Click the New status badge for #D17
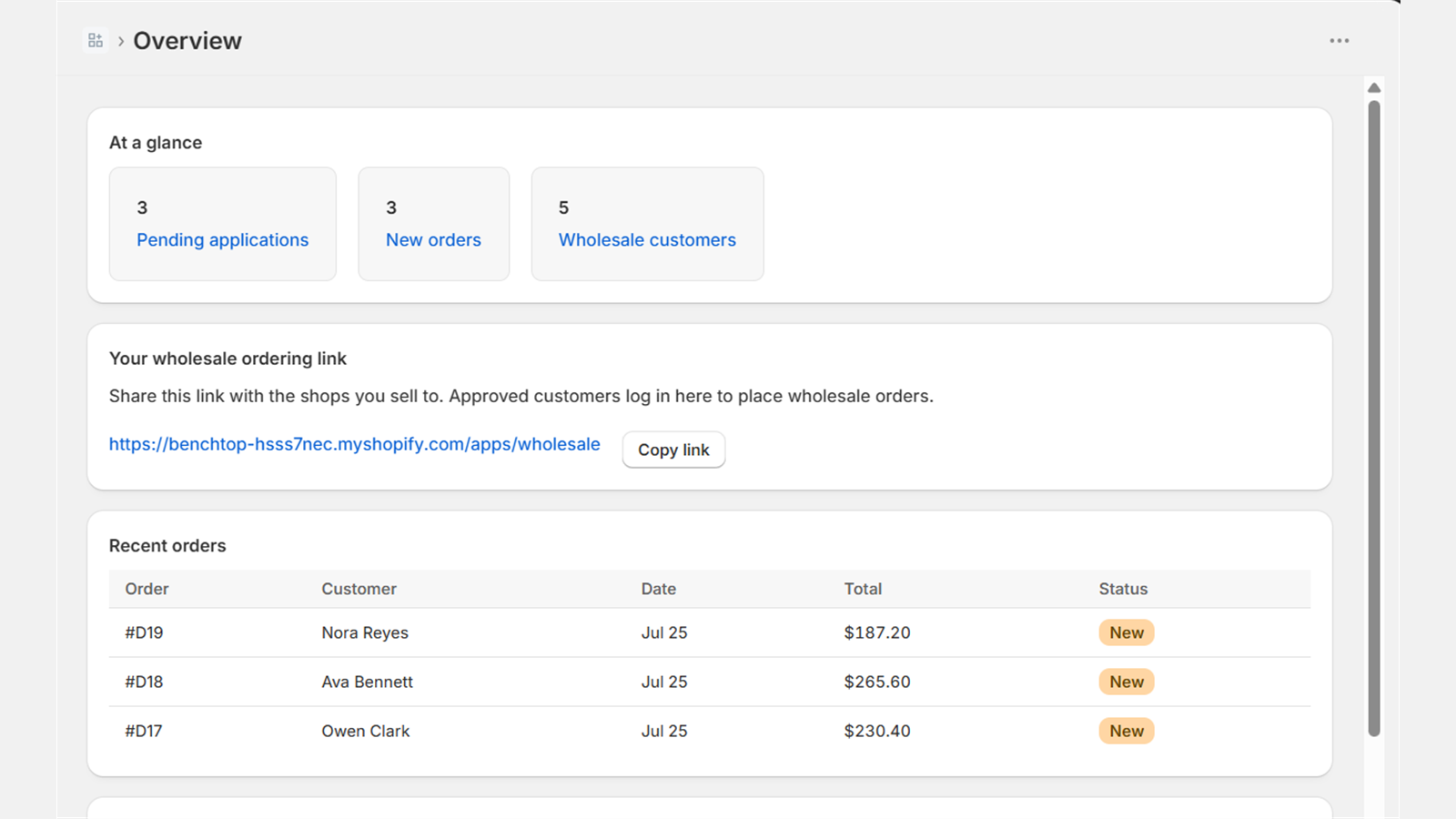Viewport: 1456px width, 819px height. (x=1127, y=731)
